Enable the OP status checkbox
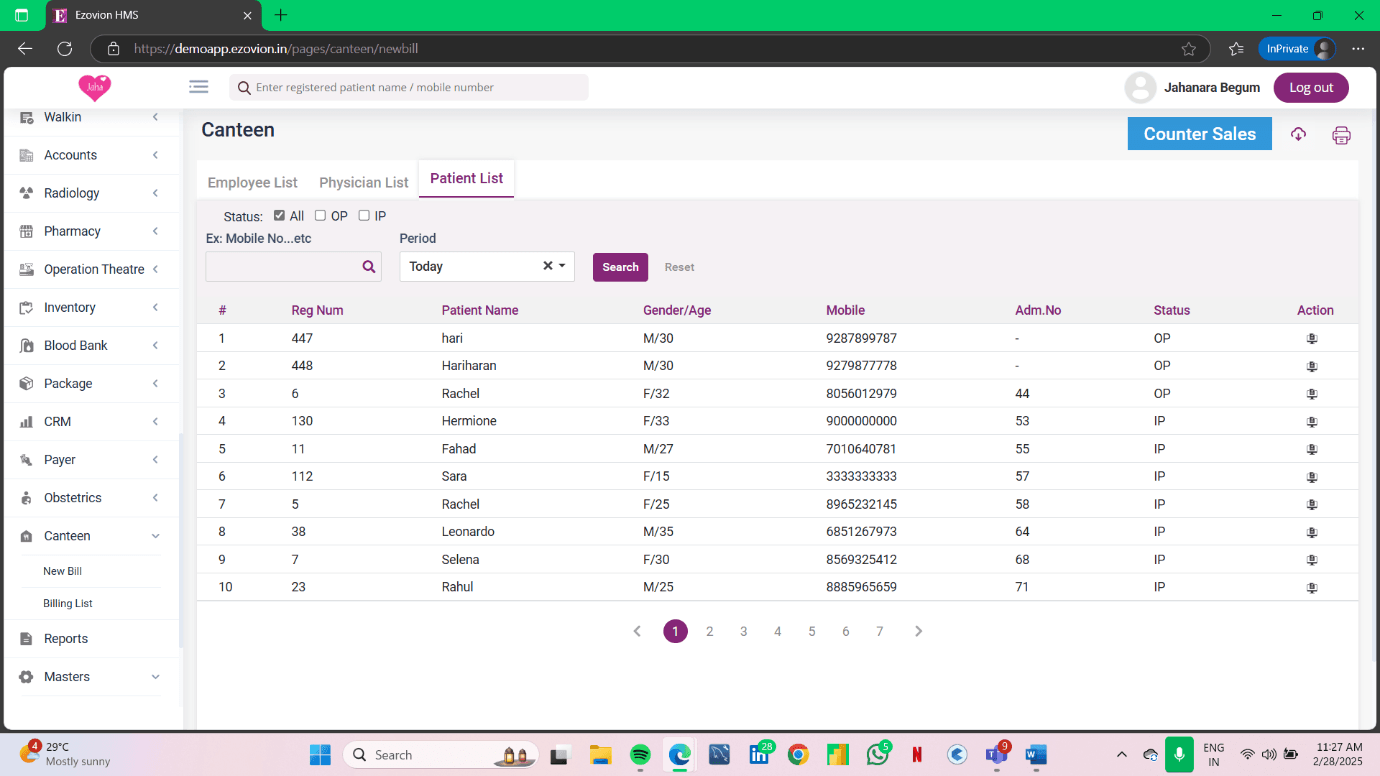 point(321,216)
